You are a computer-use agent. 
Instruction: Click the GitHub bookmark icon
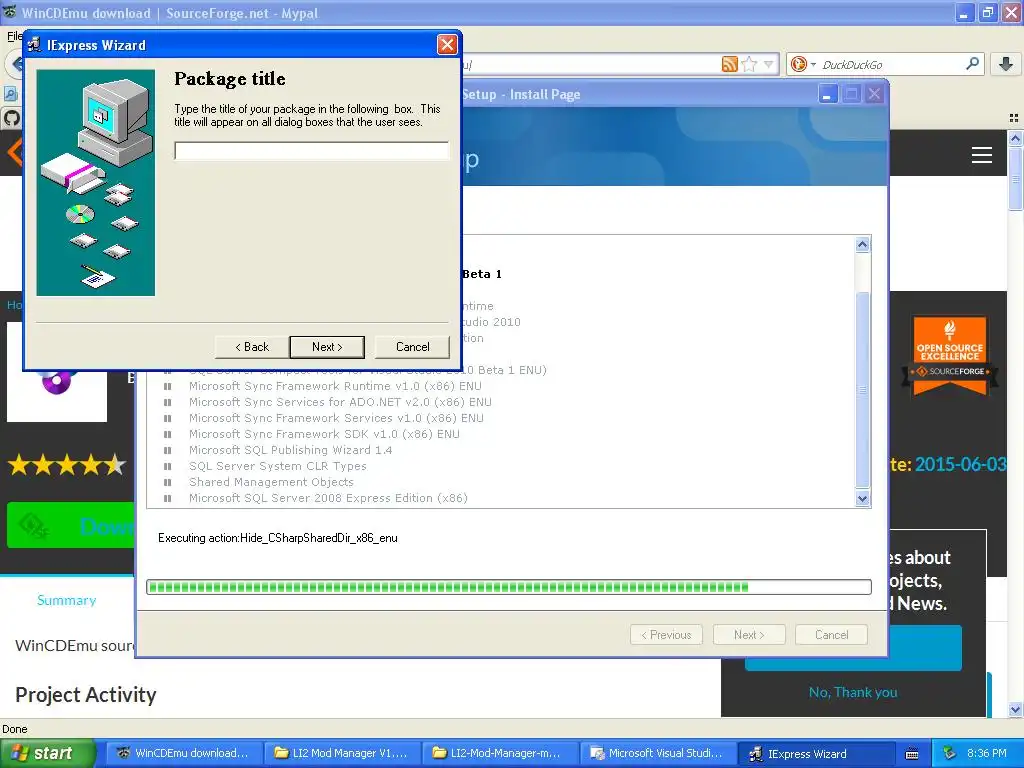(11, 118)
